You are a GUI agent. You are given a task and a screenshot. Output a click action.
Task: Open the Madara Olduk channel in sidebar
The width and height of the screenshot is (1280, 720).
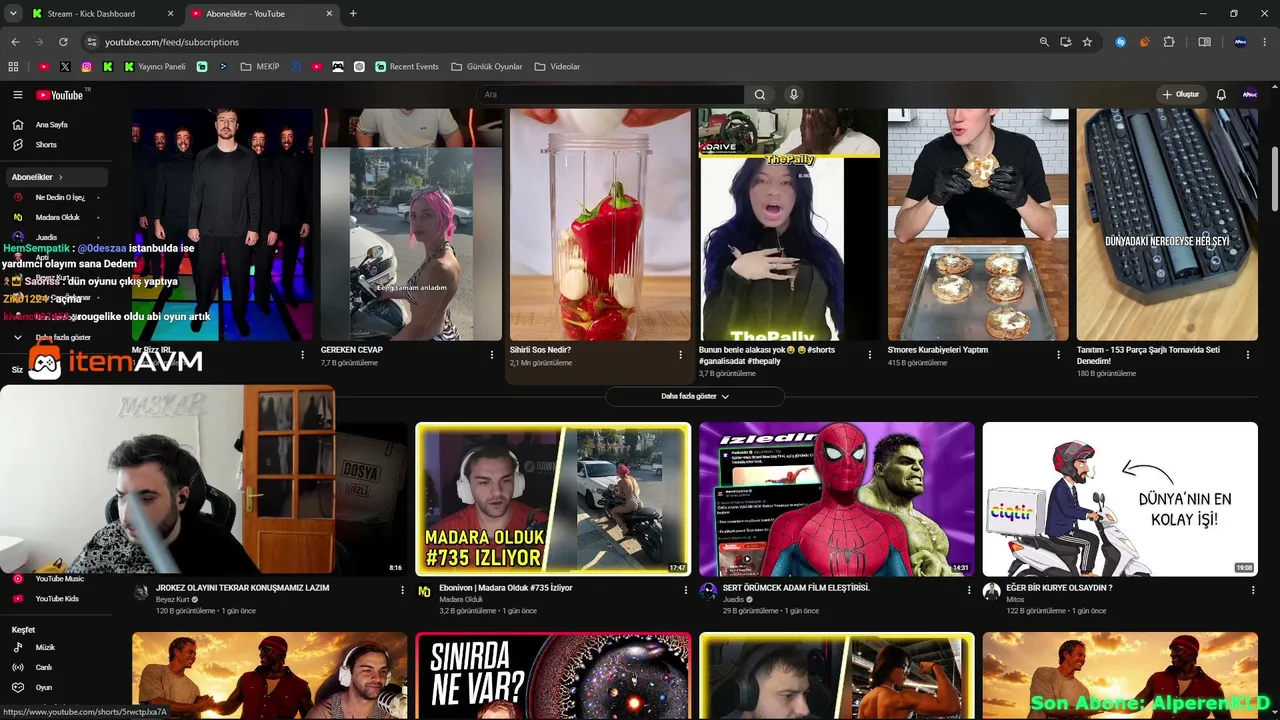tap(55, 217)
